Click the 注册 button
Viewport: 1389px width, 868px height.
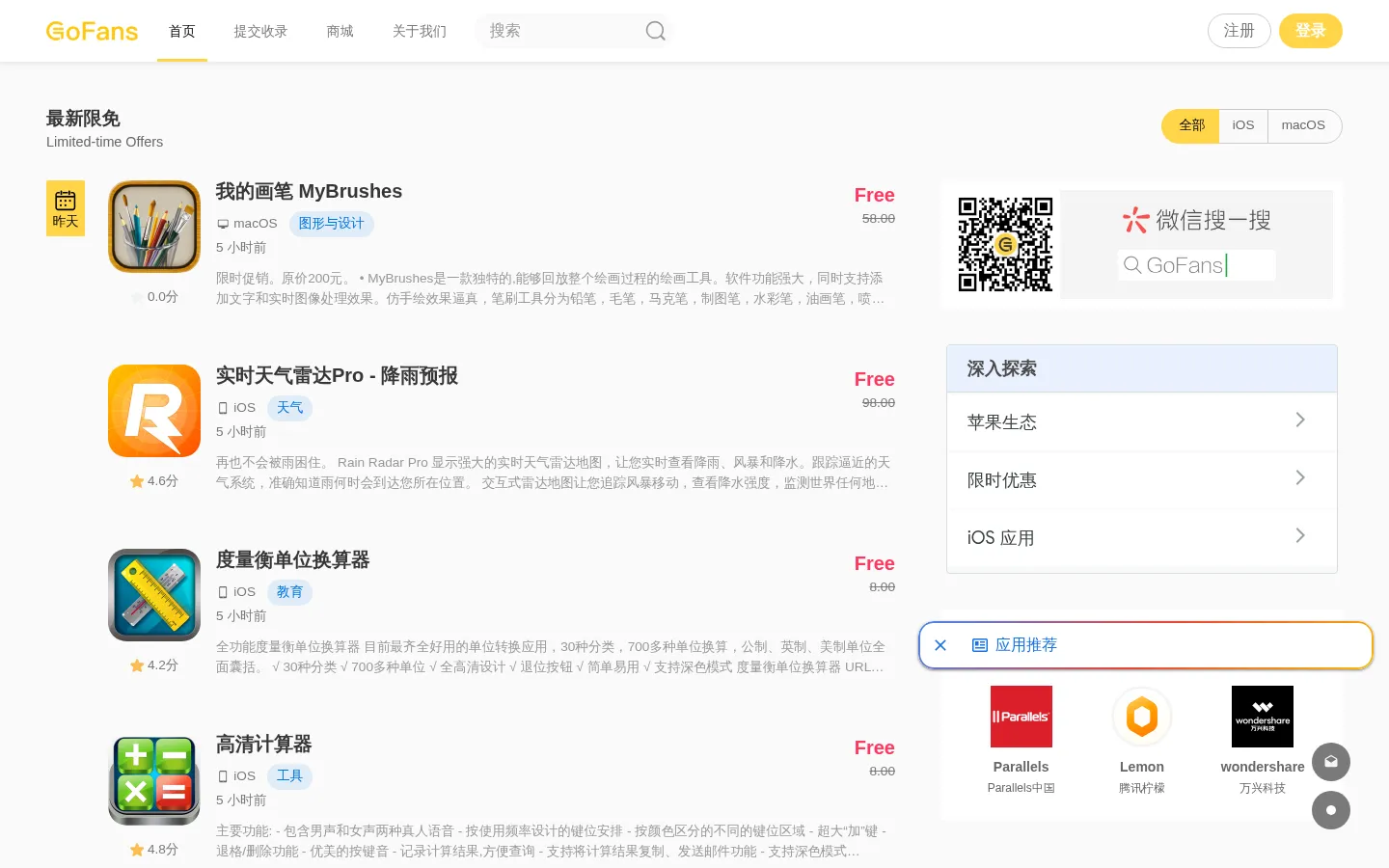click(1239, 31)
